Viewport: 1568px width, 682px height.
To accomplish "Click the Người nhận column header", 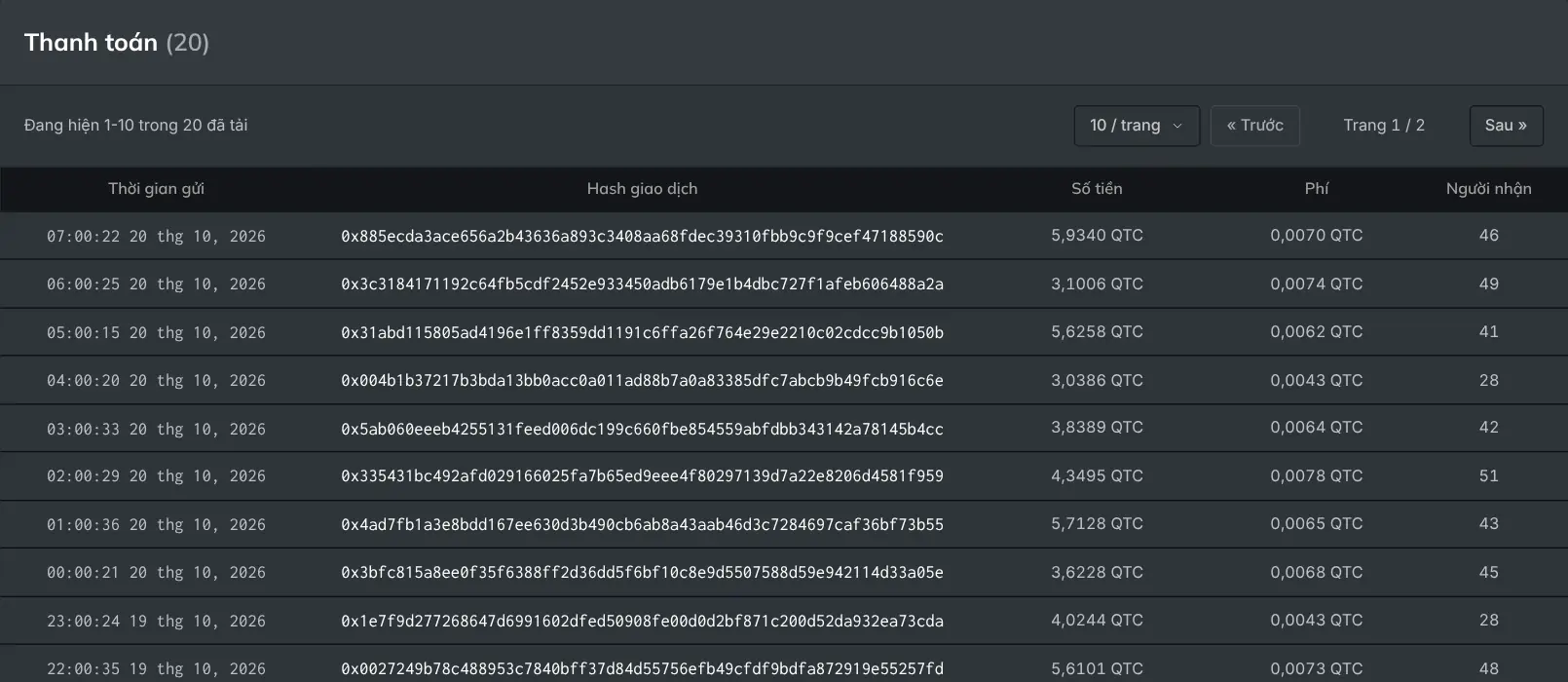I will pyautogui.click(x=1488, y=189).
